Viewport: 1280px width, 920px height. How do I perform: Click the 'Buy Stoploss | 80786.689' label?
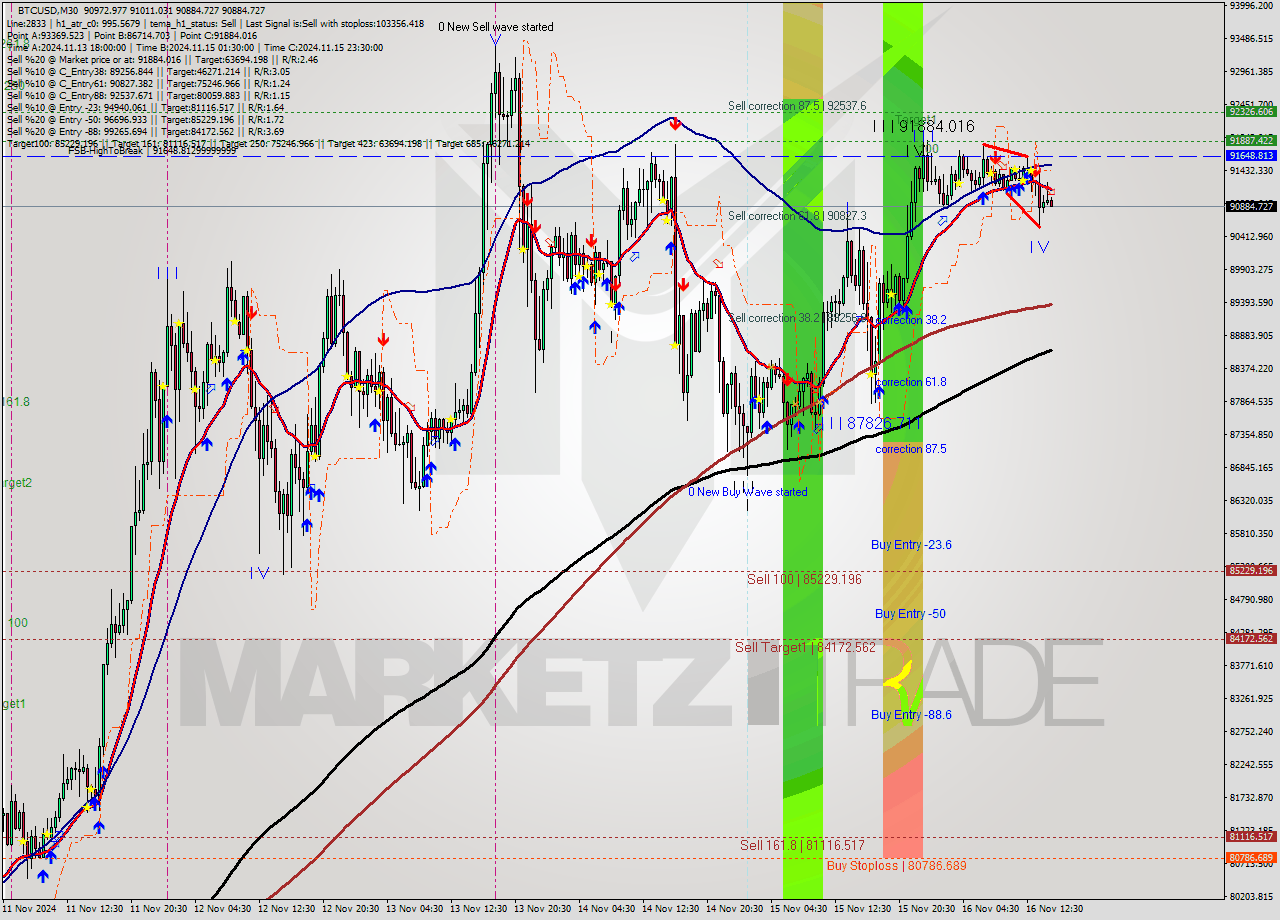pos(897,865)
